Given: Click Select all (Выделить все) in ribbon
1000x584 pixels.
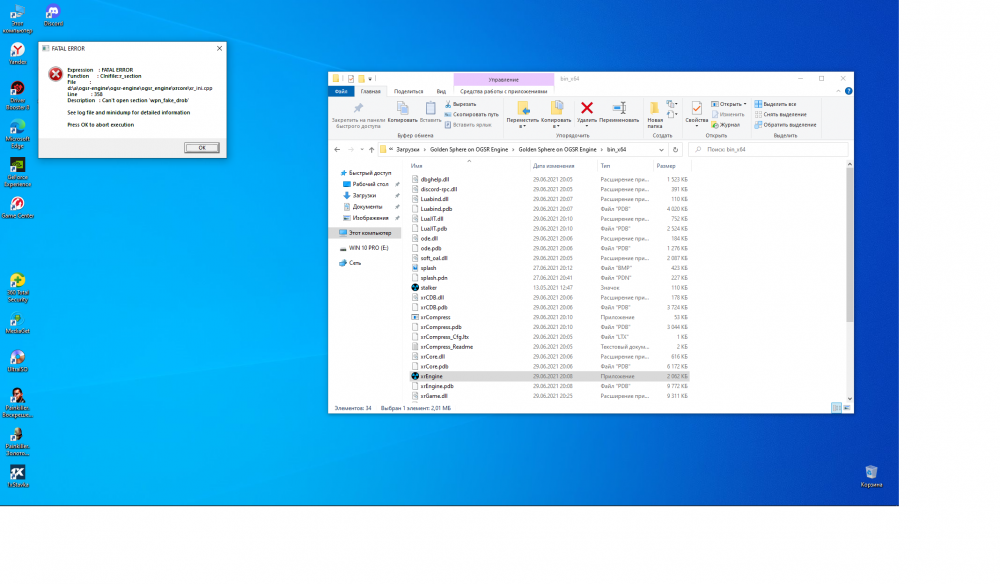Looking at the screenshot, I should point(776,104).
